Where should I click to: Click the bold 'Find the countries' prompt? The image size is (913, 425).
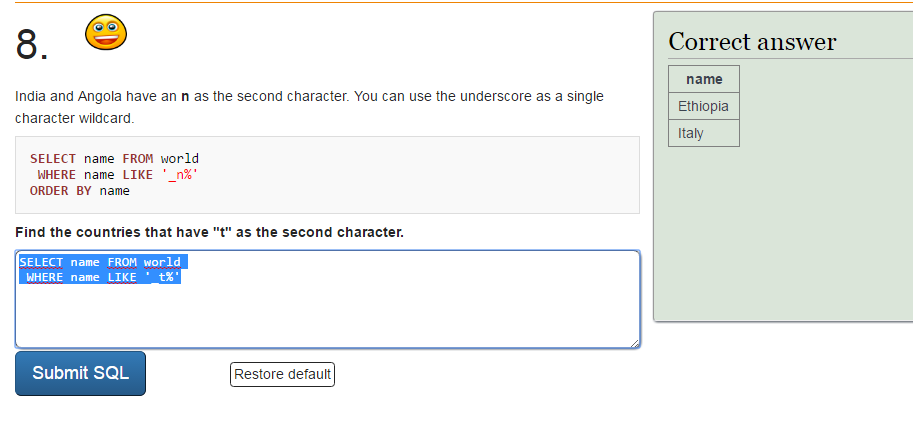pos(210,232)
